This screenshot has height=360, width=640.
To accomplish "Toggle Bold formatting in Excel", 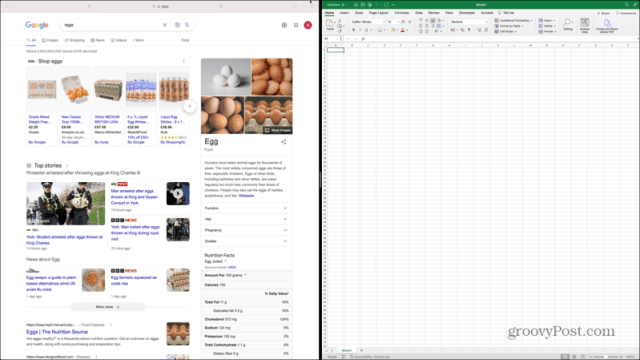I will [x=353, y=30].
